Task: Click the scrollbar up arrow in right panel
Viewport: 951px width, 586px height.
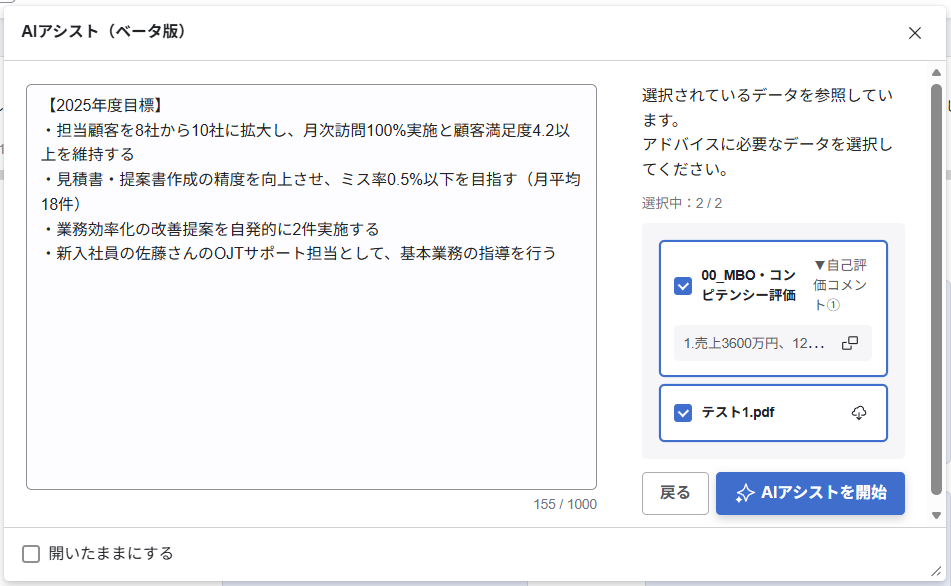Action: [936, 73]
